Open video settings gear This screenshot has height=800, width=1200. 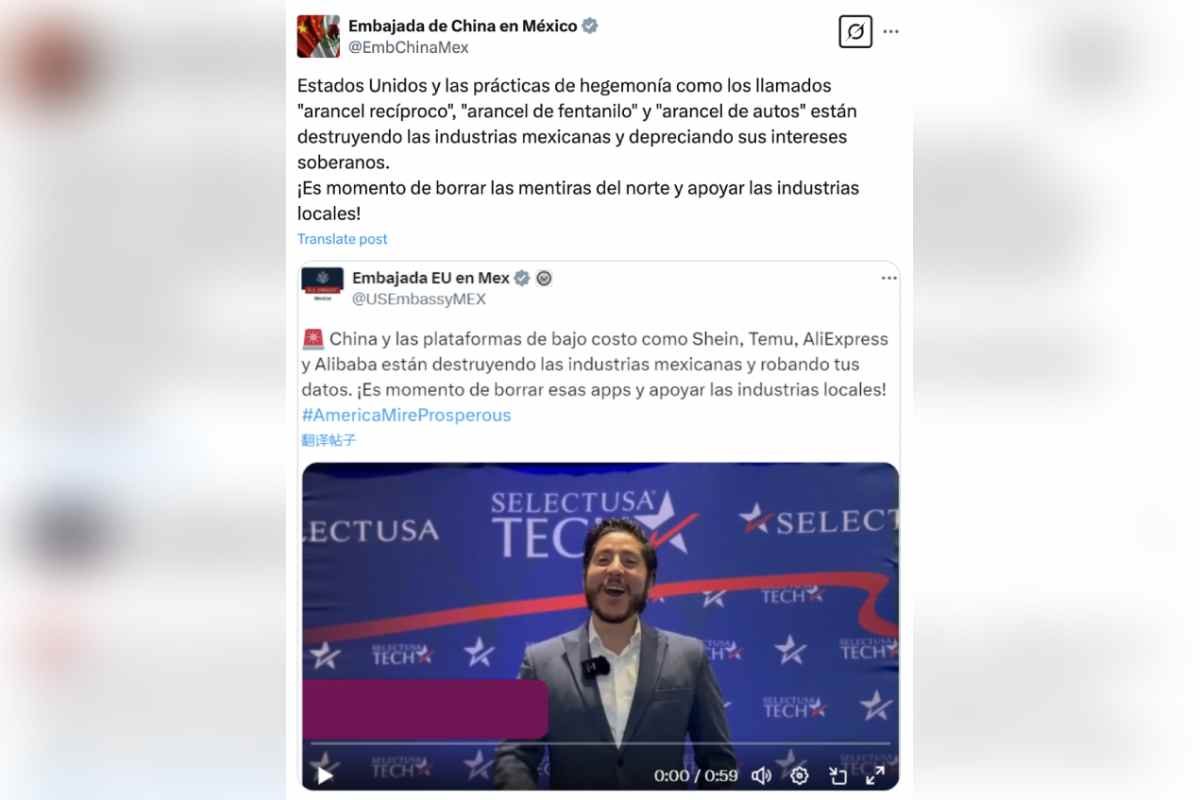(799, 775)
